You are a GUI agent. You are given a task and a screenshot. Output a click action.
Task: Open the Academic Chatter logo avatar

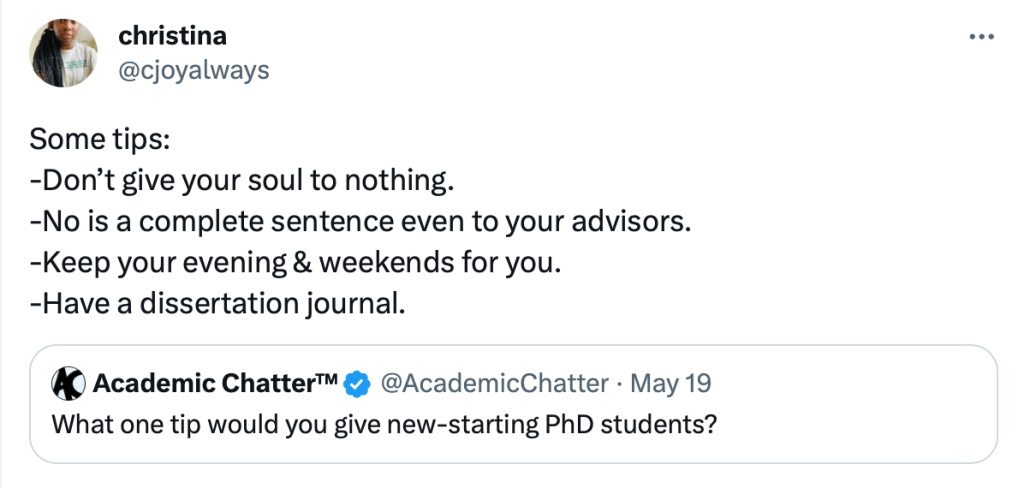(68, 383)
